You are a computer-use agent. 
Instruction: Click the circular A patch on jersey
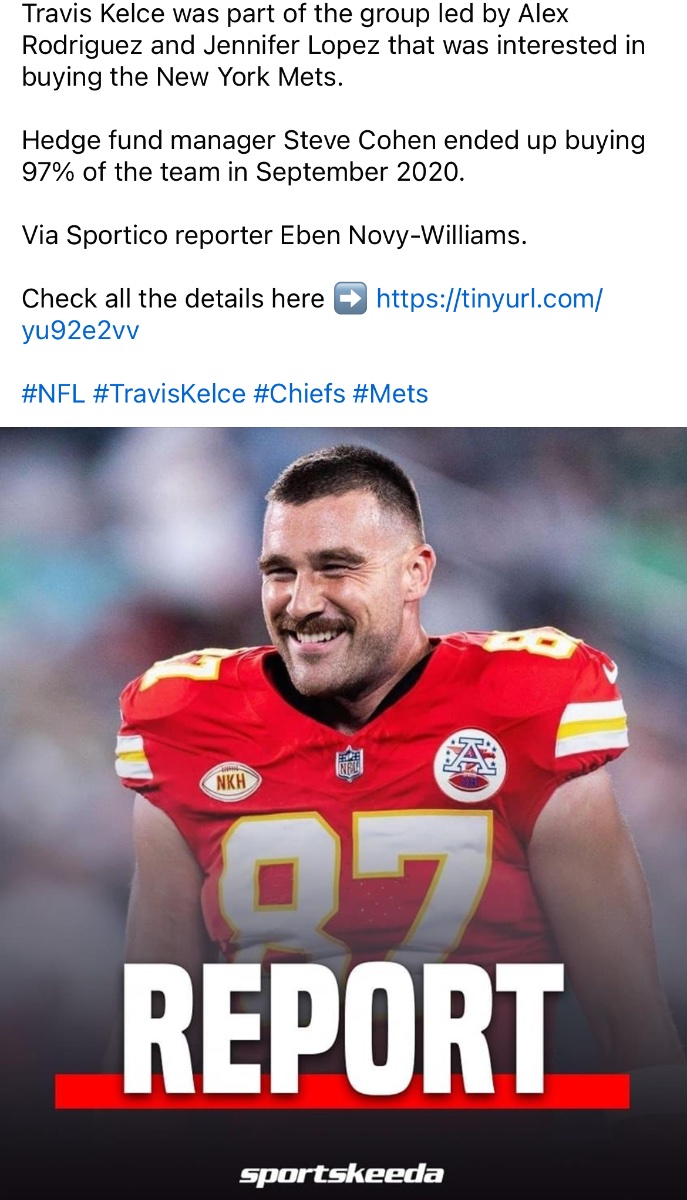click(x=469, y=764)
